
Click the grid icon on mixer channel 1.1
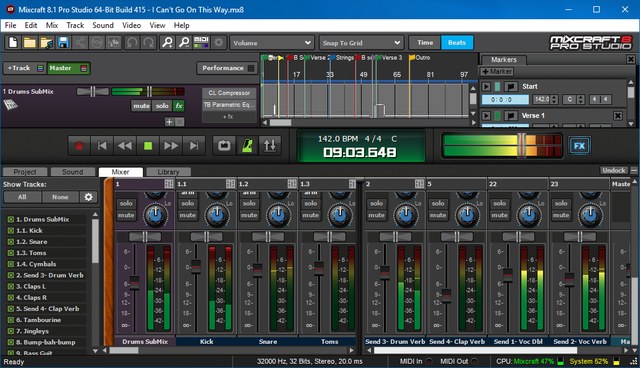click(x=231, y=184)
